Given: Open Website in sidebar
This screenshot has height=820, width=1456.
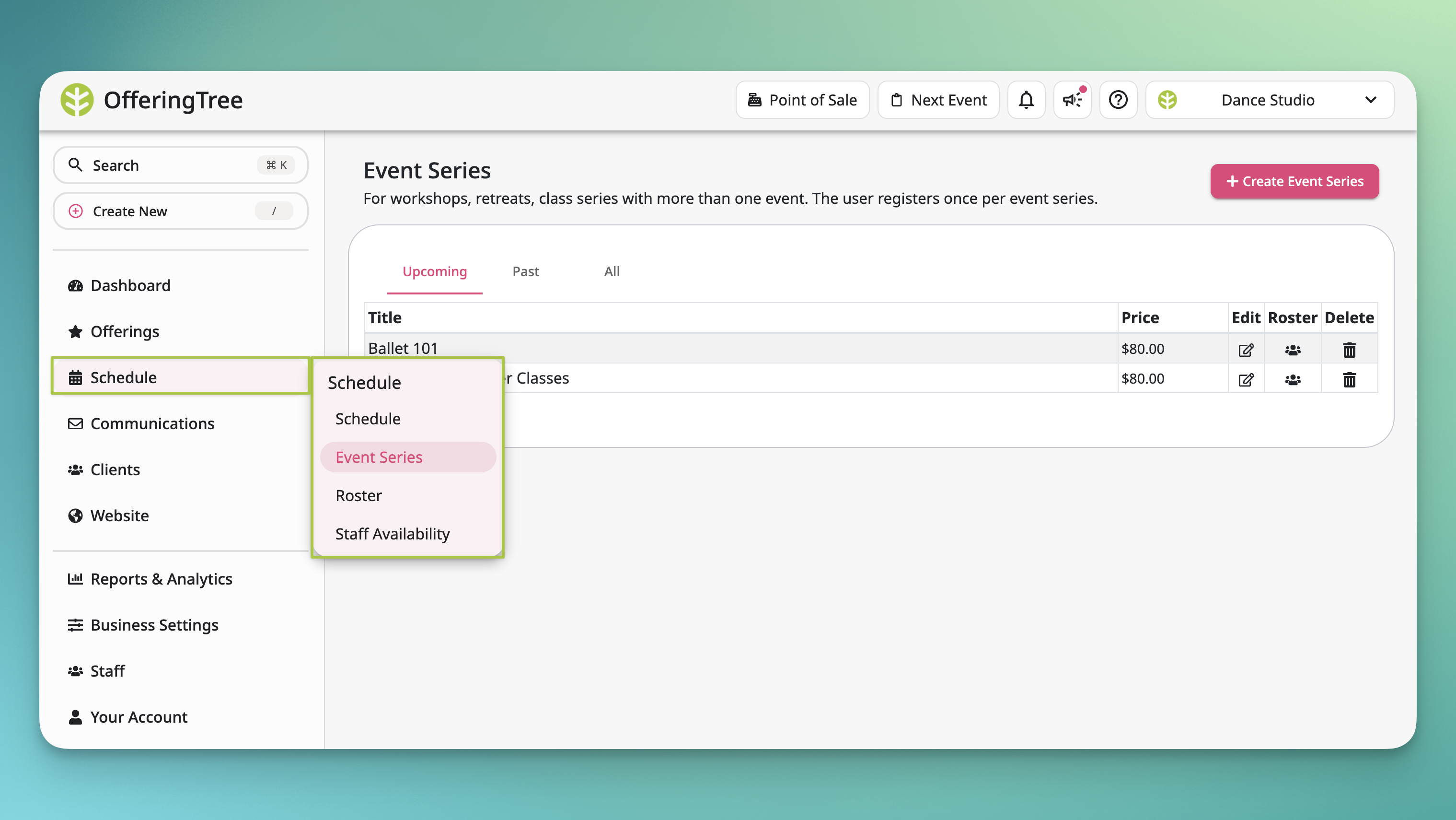Looking at the screenshot, I should 119,516.
